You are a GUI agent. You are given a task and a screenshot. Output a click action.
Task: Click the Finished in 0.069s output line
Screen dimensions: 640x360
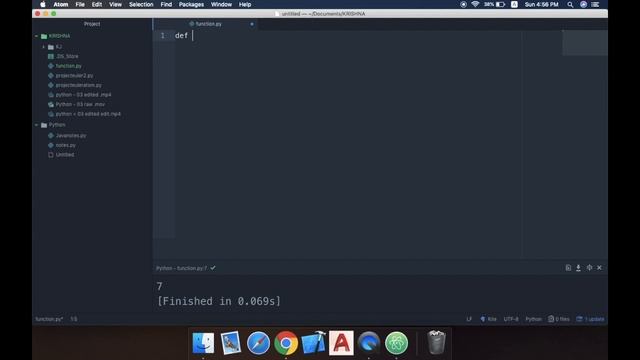pyautogui.click(x=219, y=301)
